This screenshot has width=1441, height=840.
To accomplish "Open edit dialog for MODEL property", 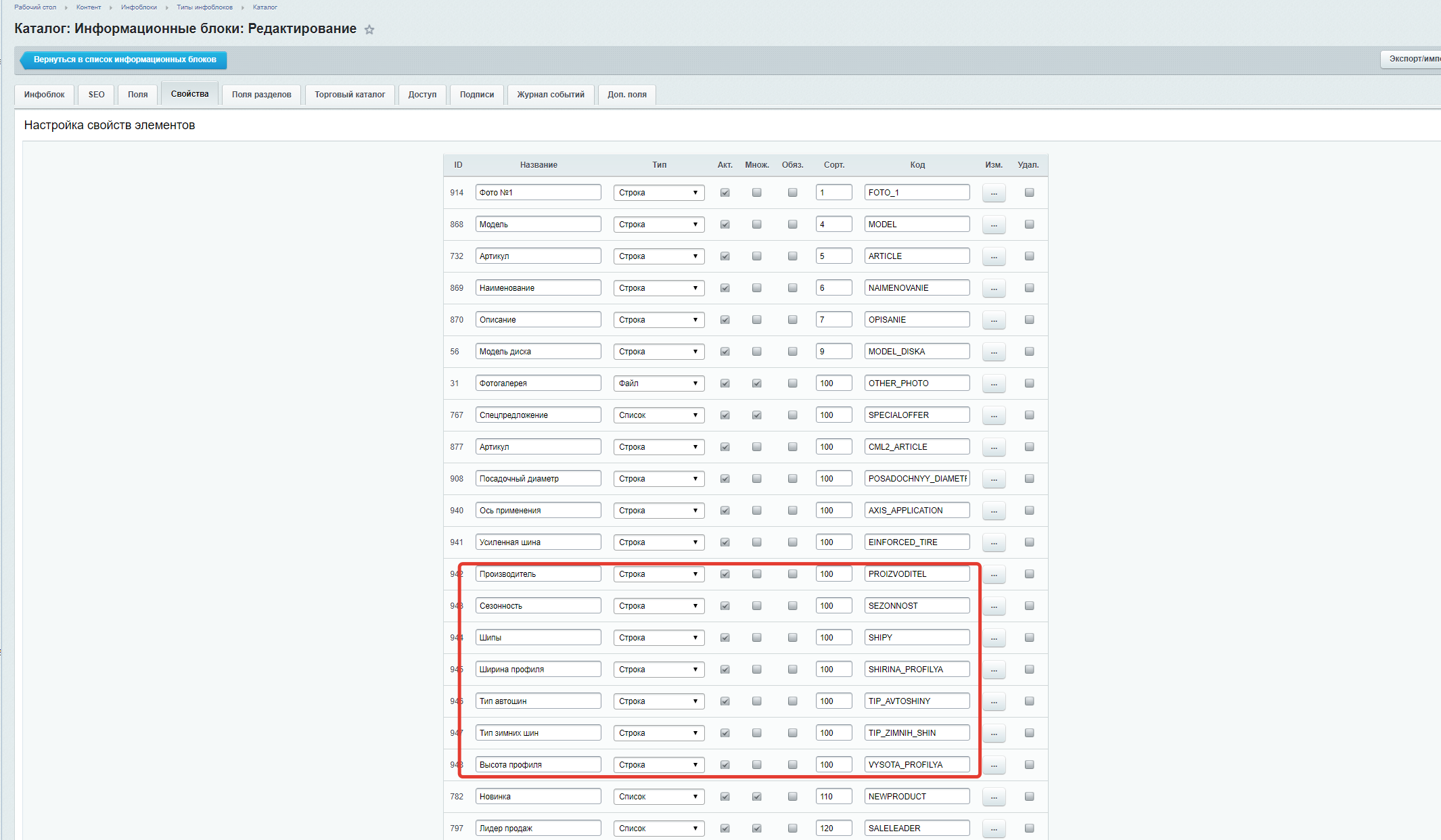I will tap(993, 225).
